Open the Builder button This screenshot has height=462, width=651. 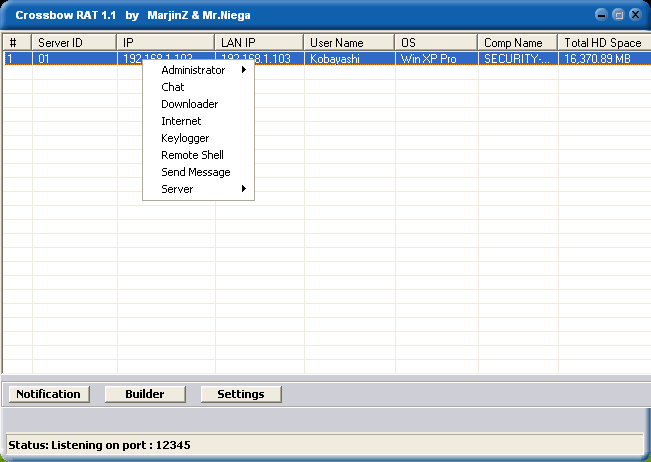tap(145, 394)
